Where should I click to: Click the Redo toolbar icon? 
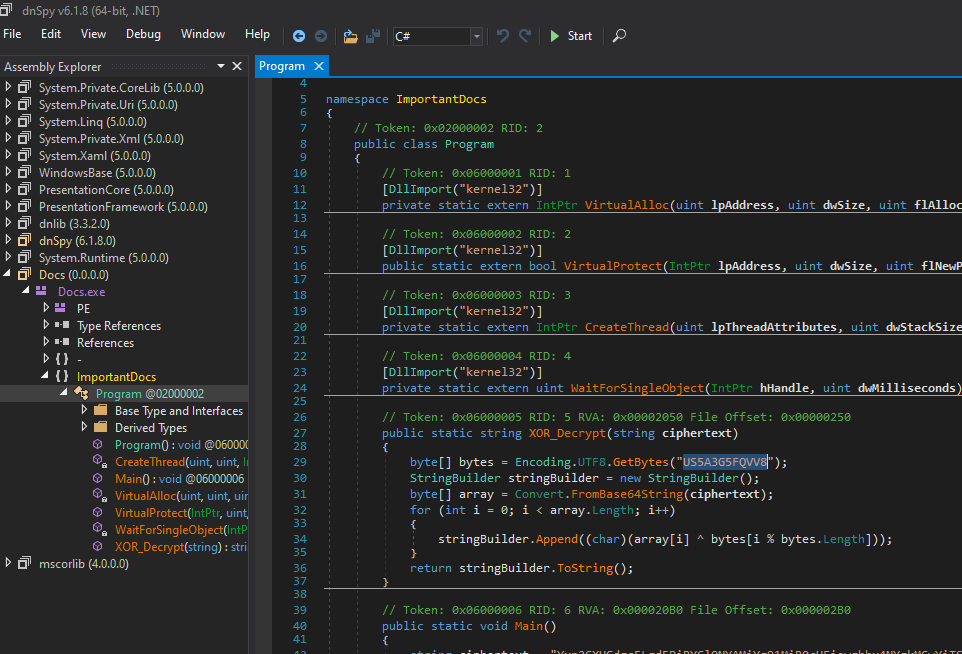(525, 36)
